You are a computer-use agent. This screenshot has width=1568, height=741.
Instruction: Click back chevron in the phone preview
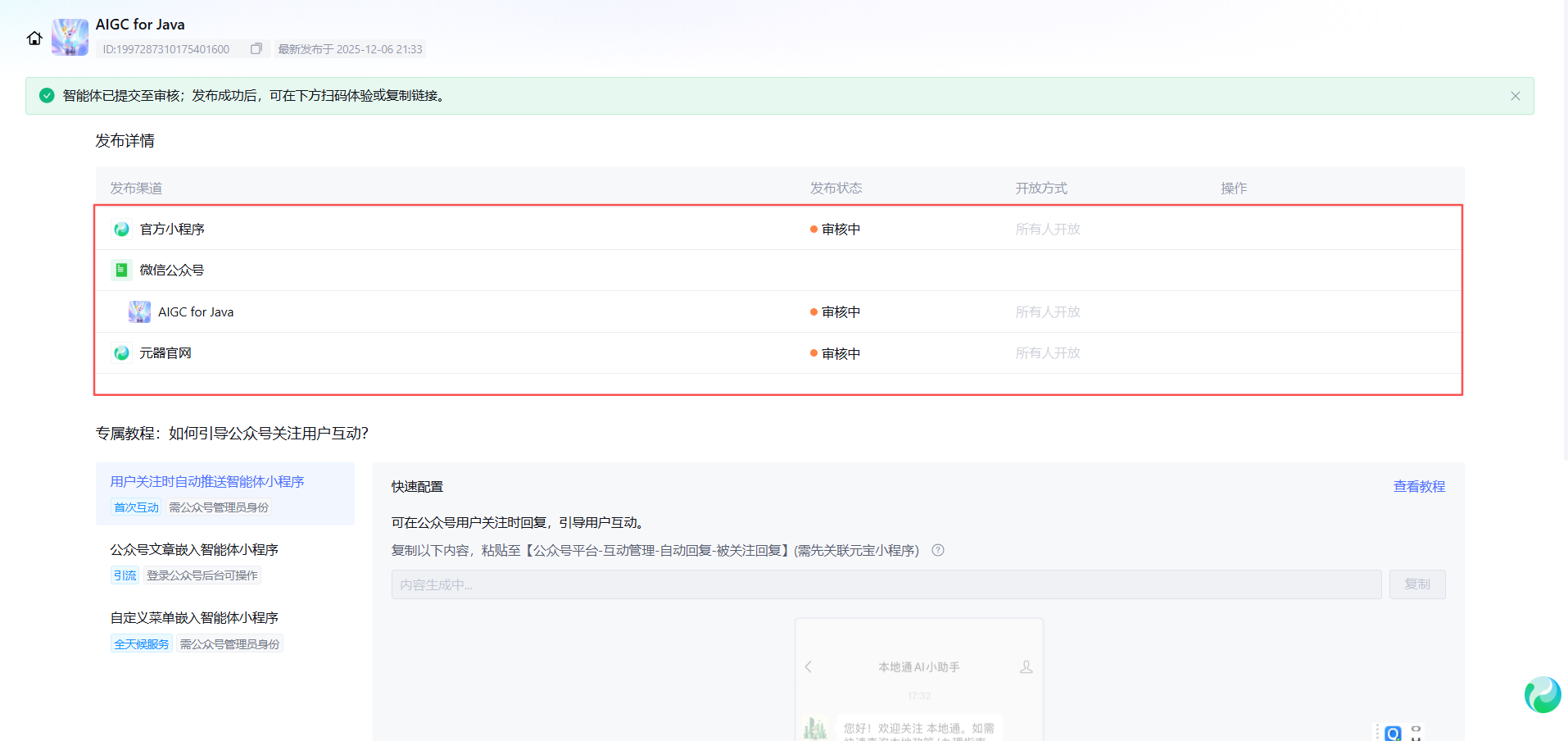tap(809, 667)
